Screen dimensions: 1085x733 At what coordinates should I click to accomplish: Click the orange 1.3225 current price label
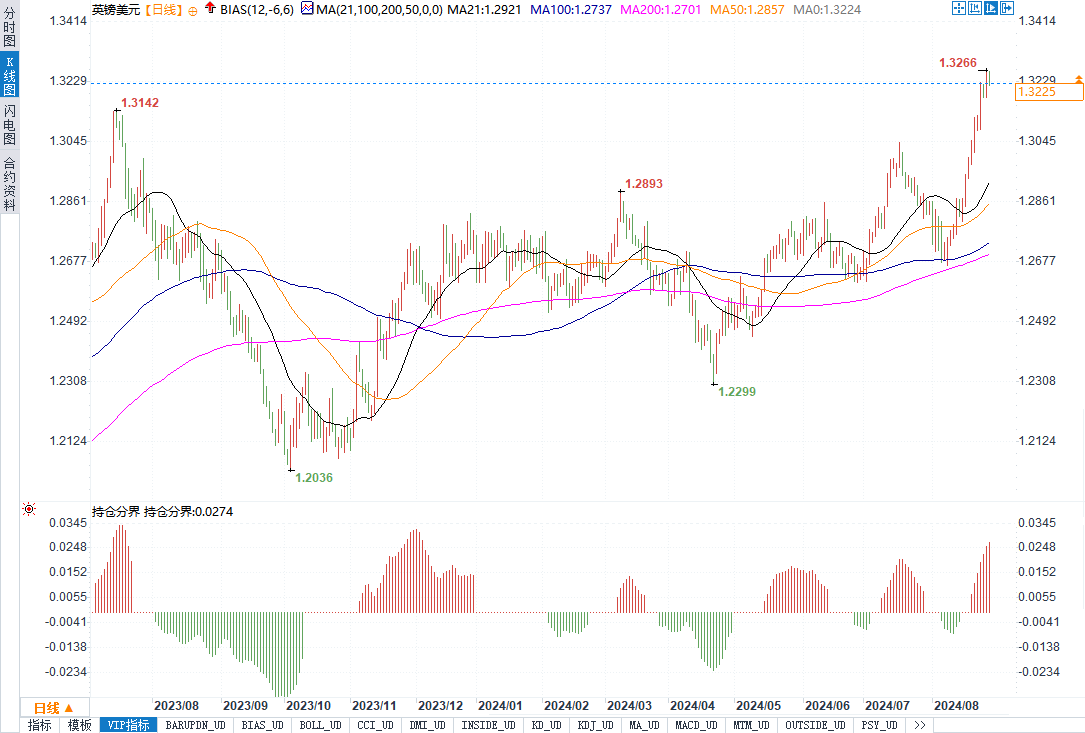pos(1049,91)
